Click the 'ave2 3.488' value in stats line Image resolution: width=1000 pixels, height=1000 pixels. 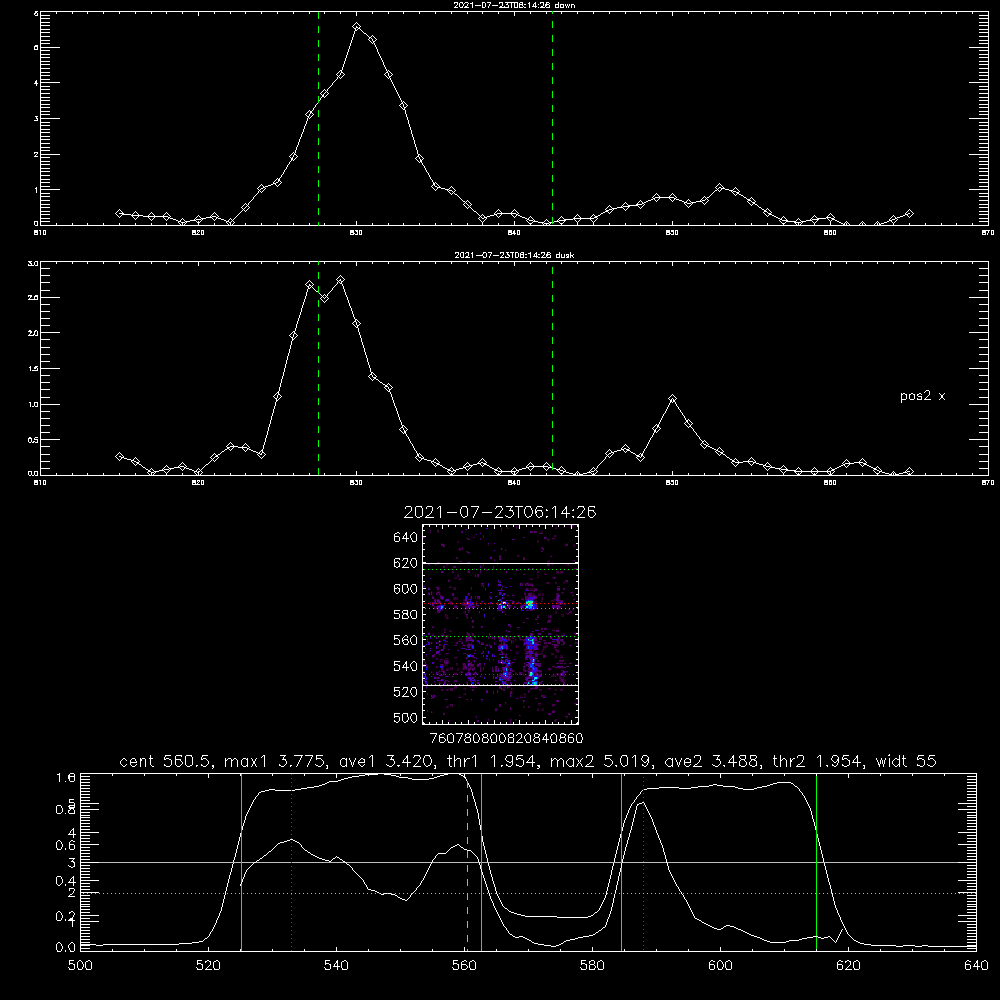pos(712,761)
